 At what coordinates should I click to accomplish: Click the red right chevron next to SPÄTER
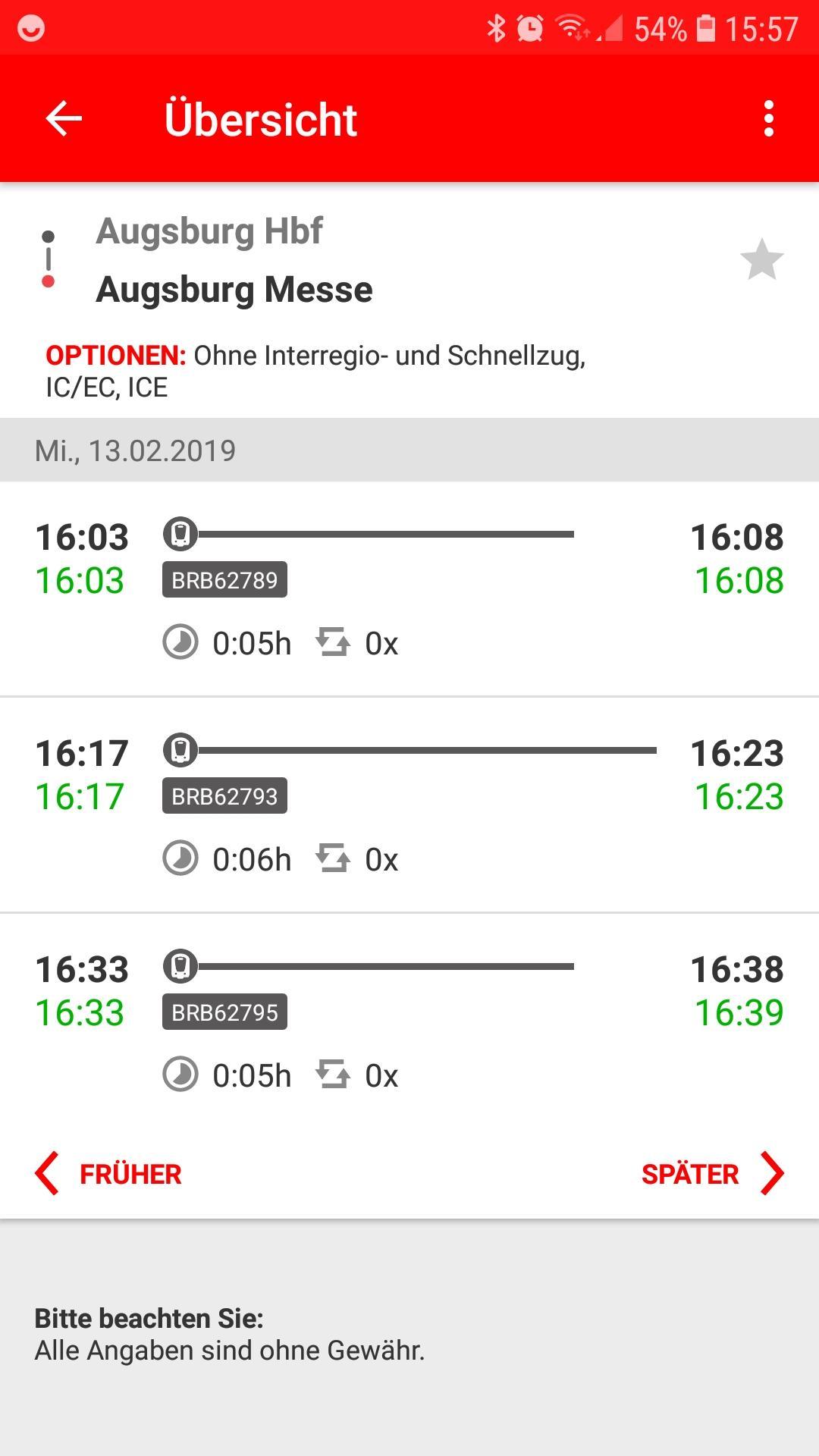pyautogui.click(x=772, y=1174)
